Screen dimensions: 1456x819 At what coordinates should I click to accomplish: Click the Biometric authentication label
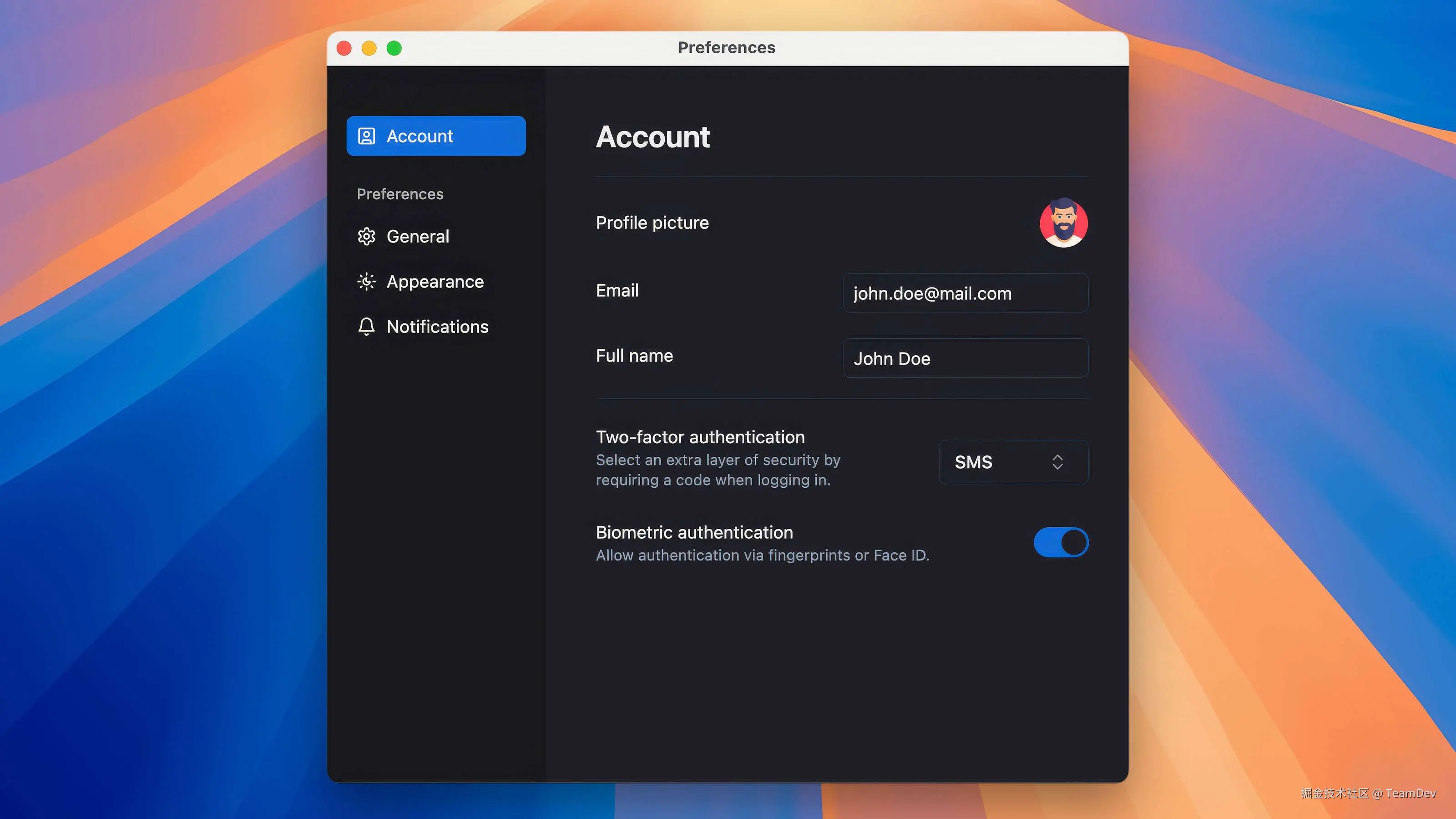[x=694, y=532]
